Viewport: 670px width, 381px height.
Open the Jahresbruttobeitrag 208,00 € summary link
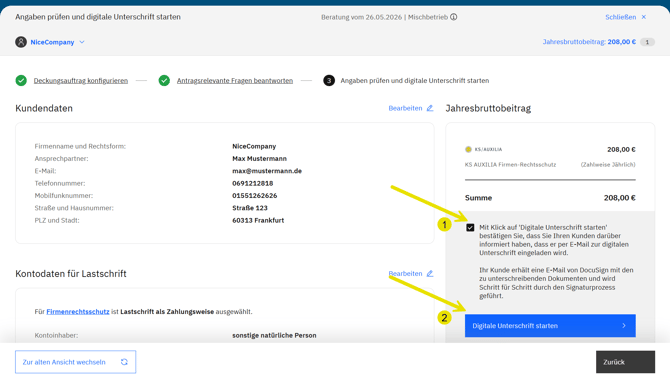click(x=589, y=42)
